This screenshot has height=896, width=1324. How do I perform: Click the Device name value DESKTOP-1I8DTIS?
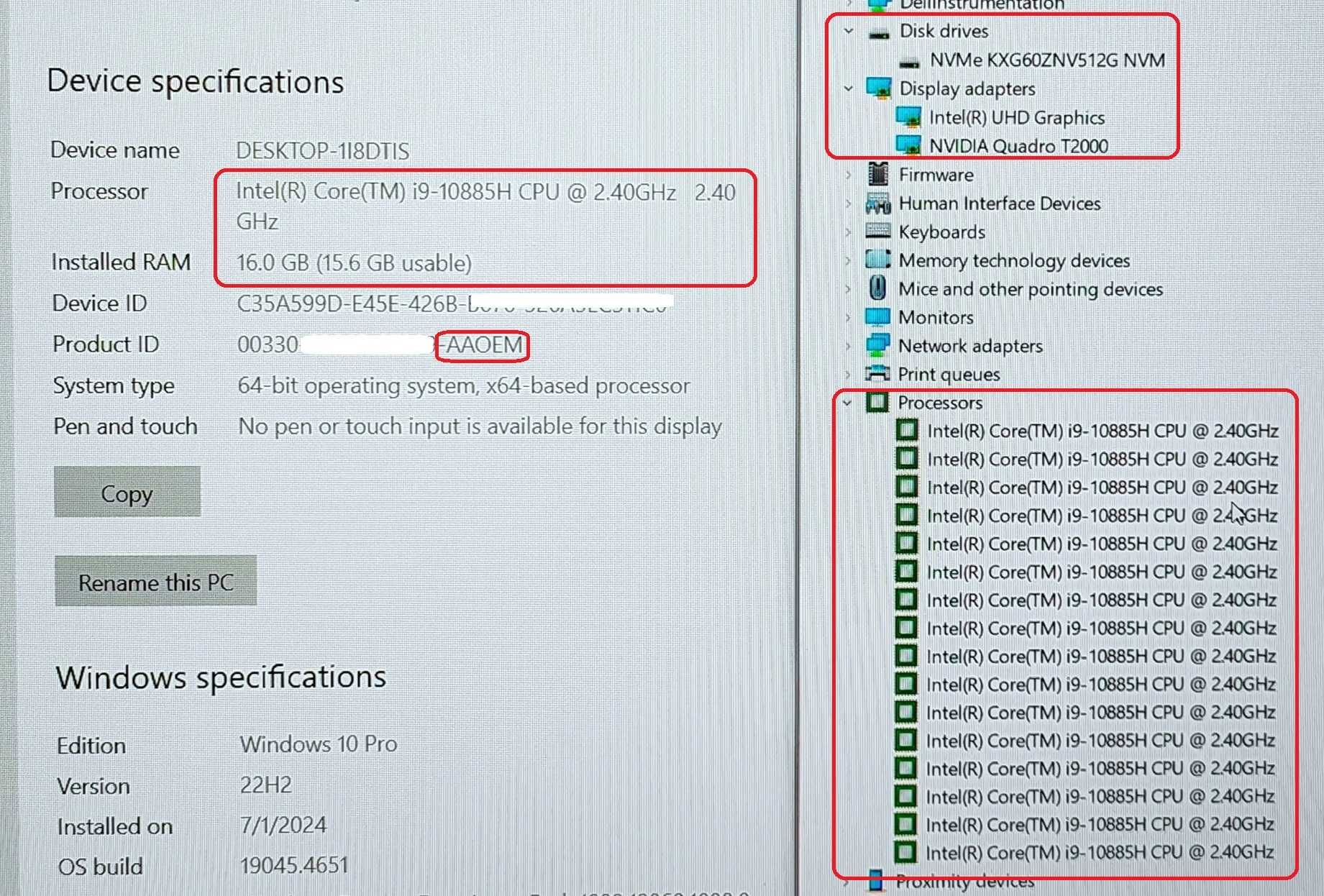[322, 151]
